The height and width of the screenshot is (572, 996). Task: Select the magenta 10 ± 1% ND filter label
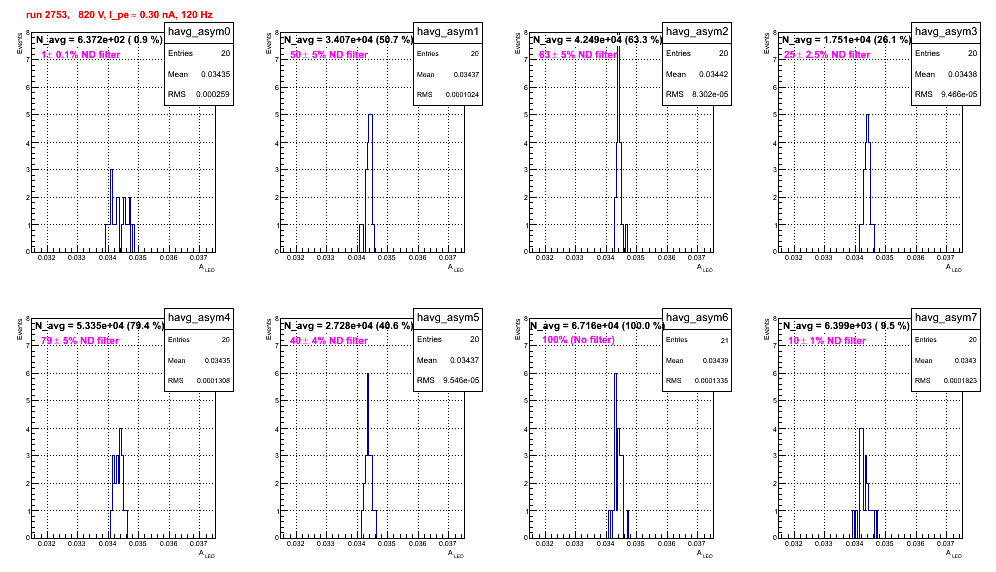827,341
